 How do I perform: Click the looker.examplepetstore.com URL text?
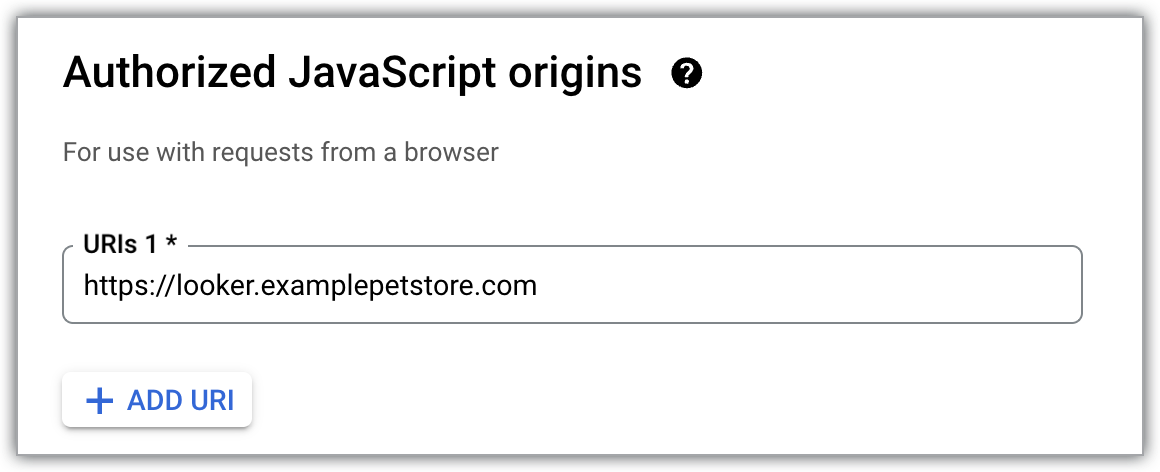tap(310, 286)
